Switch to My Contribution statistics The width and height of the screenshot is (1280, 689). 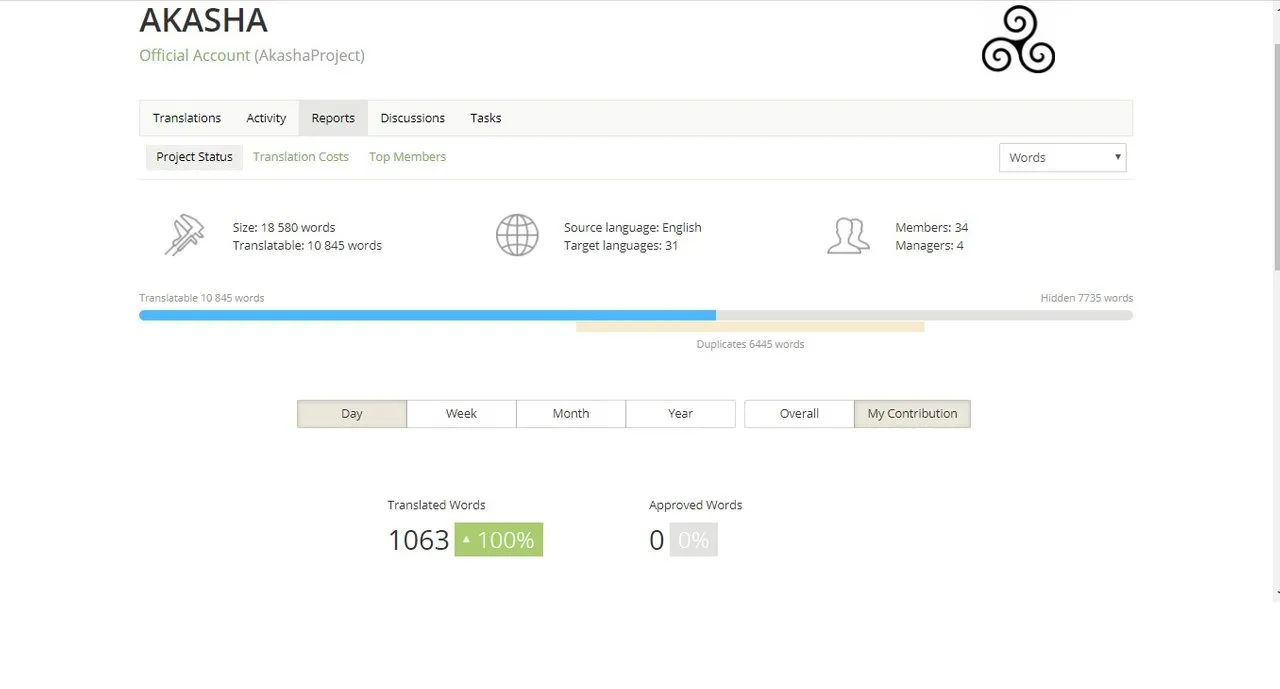[912, 414]
